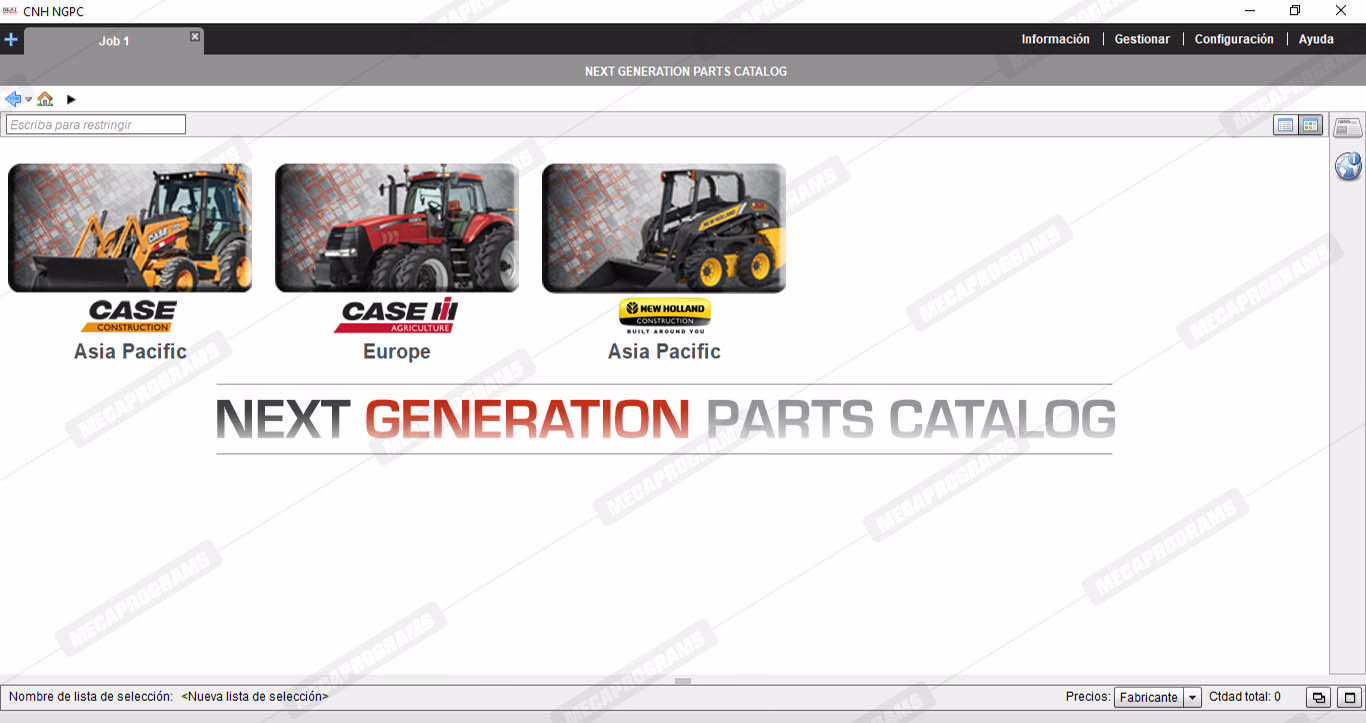Add a new job tab with plus icon
The width and height of the screenshot is (1366, 723).
coord(11,40)
